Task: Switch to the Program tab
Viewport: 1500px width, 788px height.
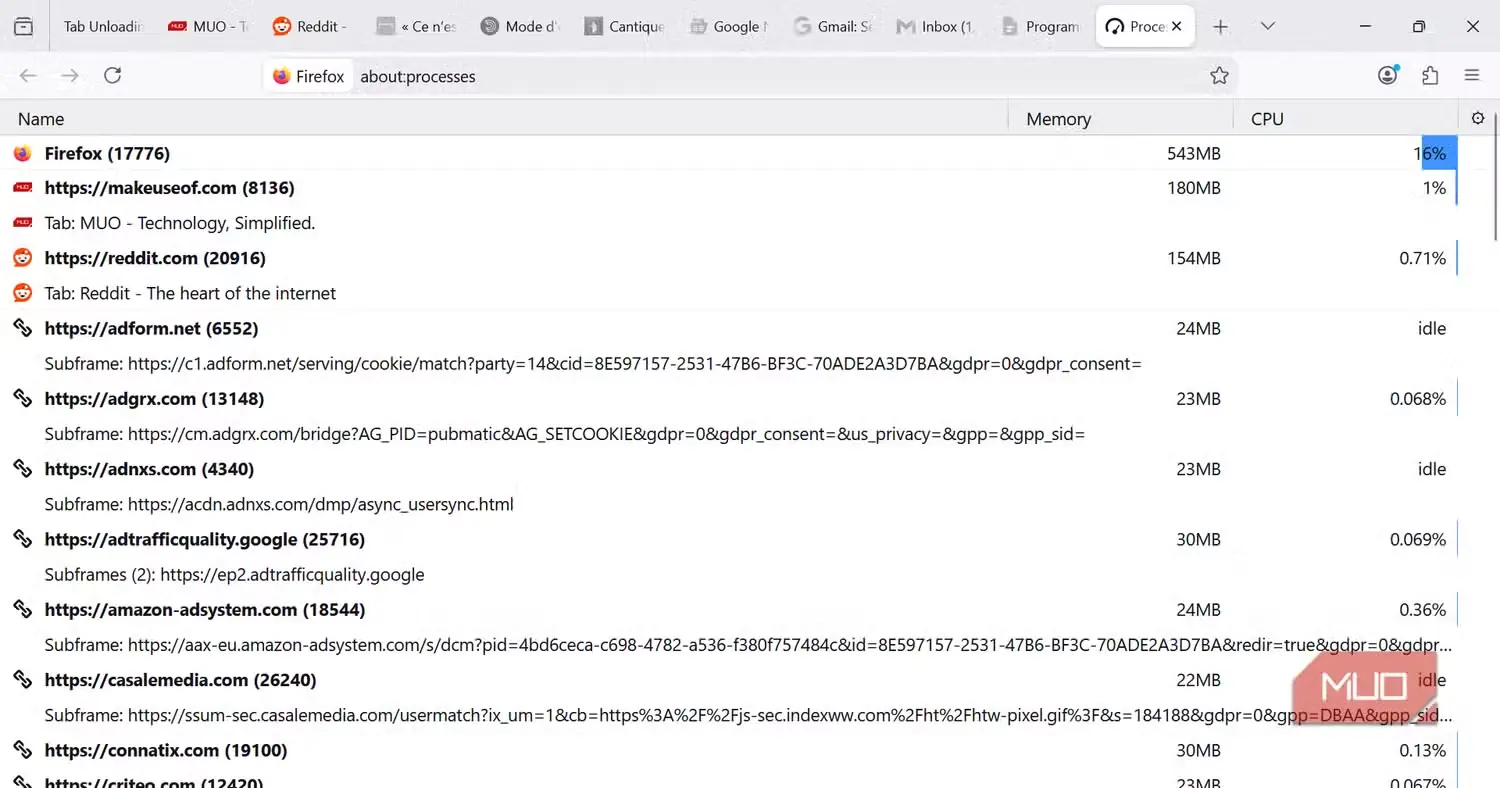Action: click(1039, 27)
